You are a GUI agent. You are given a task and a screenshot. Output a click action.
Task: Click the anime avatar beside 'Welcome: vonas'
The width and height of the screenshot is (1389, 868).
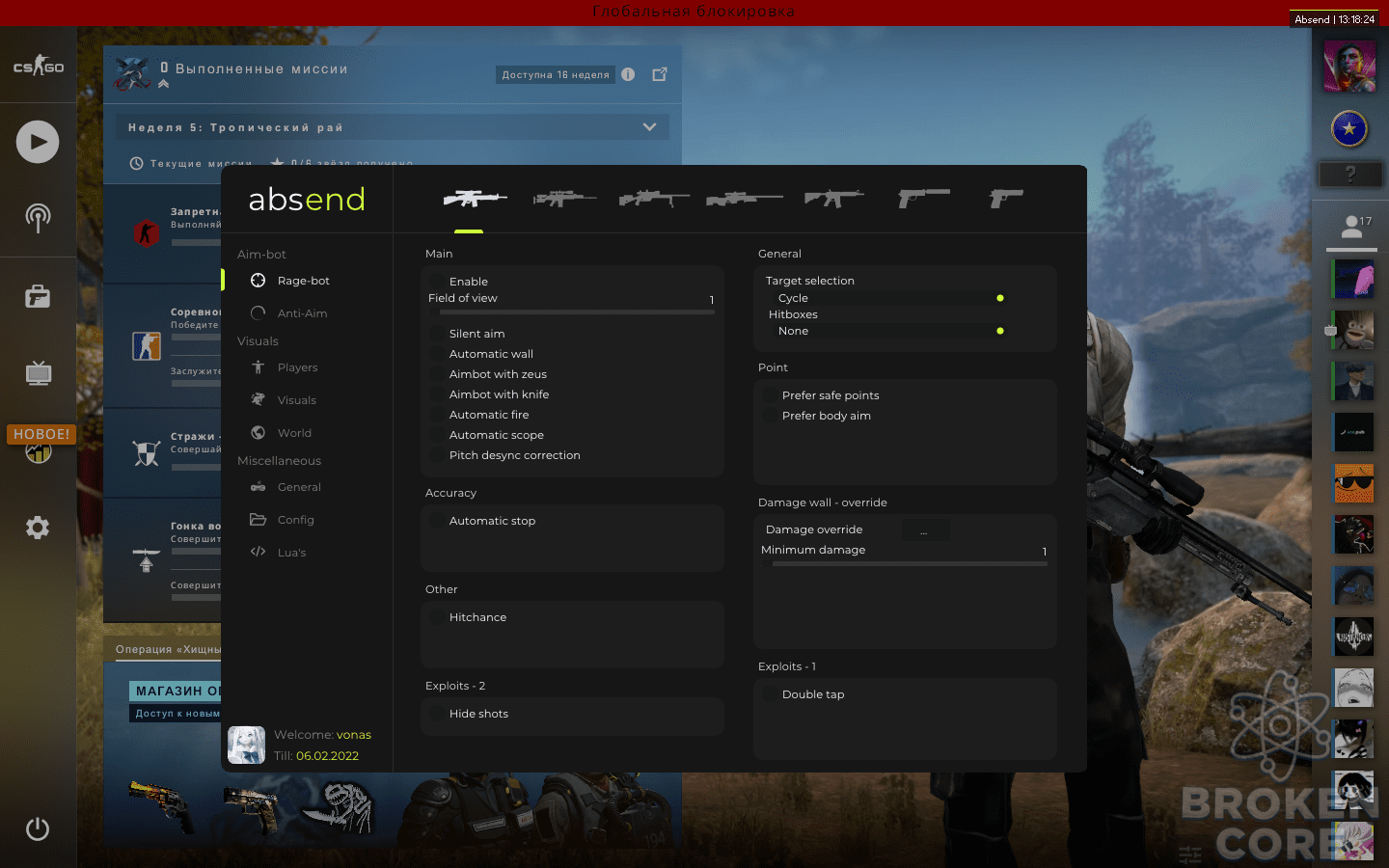click(x=247, y=746)
